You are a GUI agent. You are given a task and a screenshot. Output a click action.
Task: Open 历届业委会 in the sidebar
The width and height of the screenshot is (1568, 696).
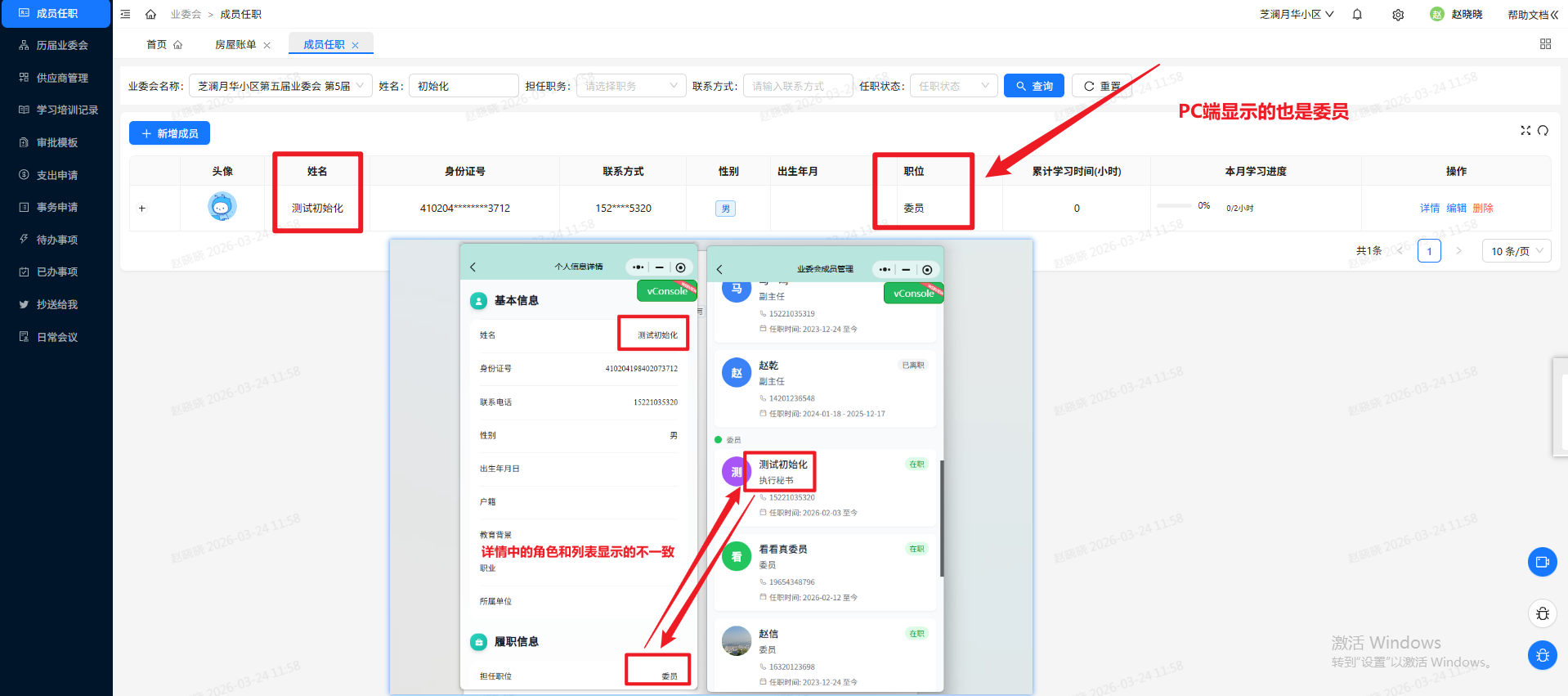coord(62,46)
